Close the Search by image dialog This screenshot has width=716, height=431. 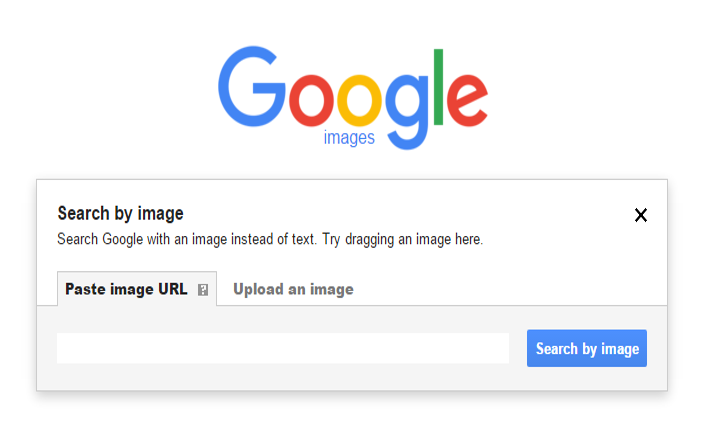(x=641, y=215)
